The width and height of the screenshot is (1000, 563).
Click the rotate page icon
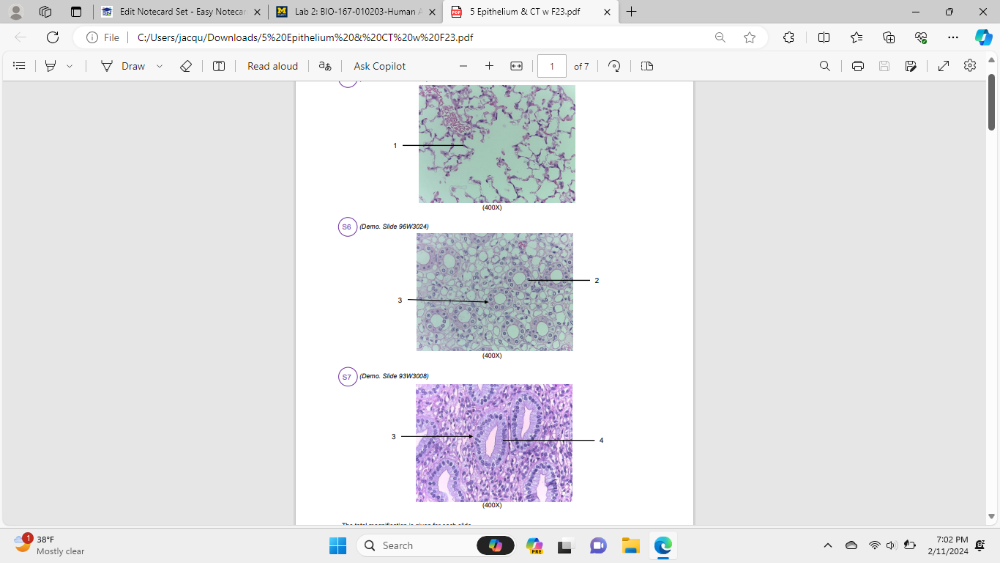[614, 66]
